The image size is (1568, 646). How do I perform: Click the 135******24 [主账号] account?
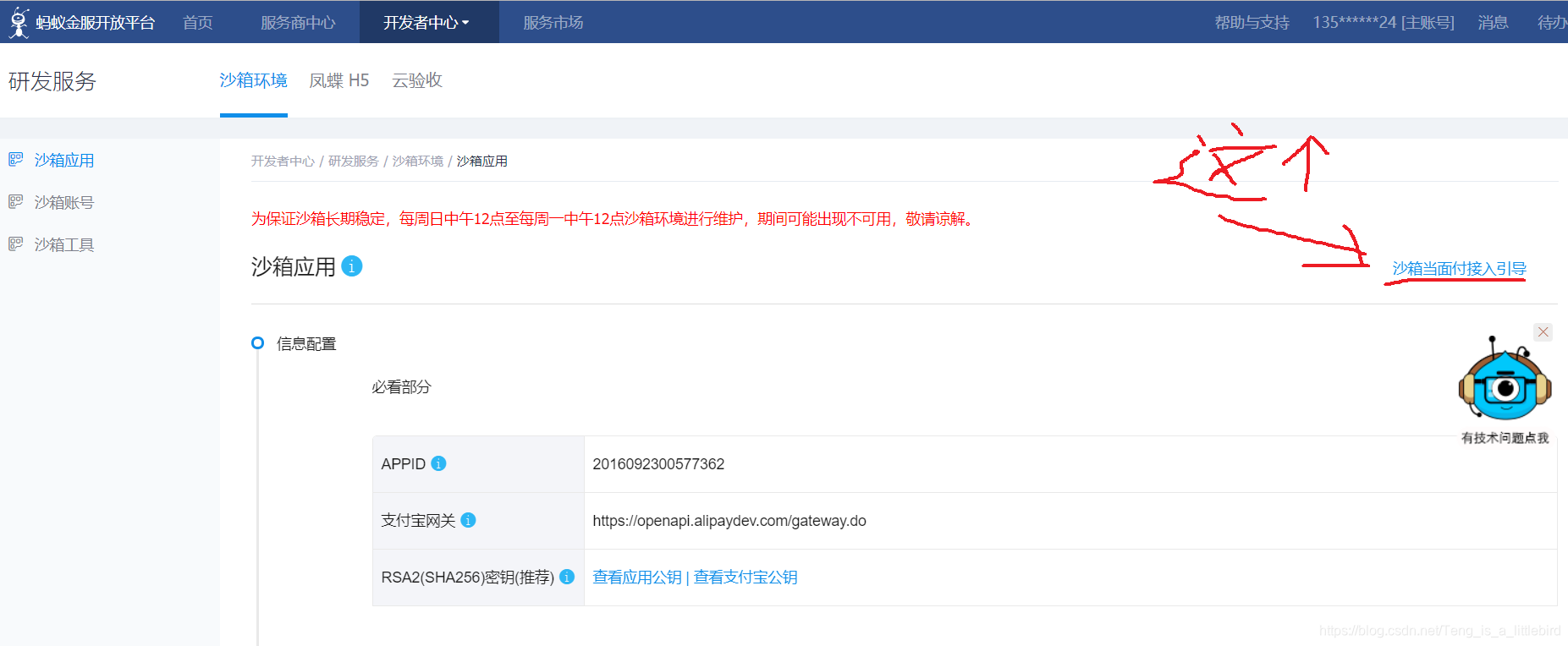[1384, 22]
